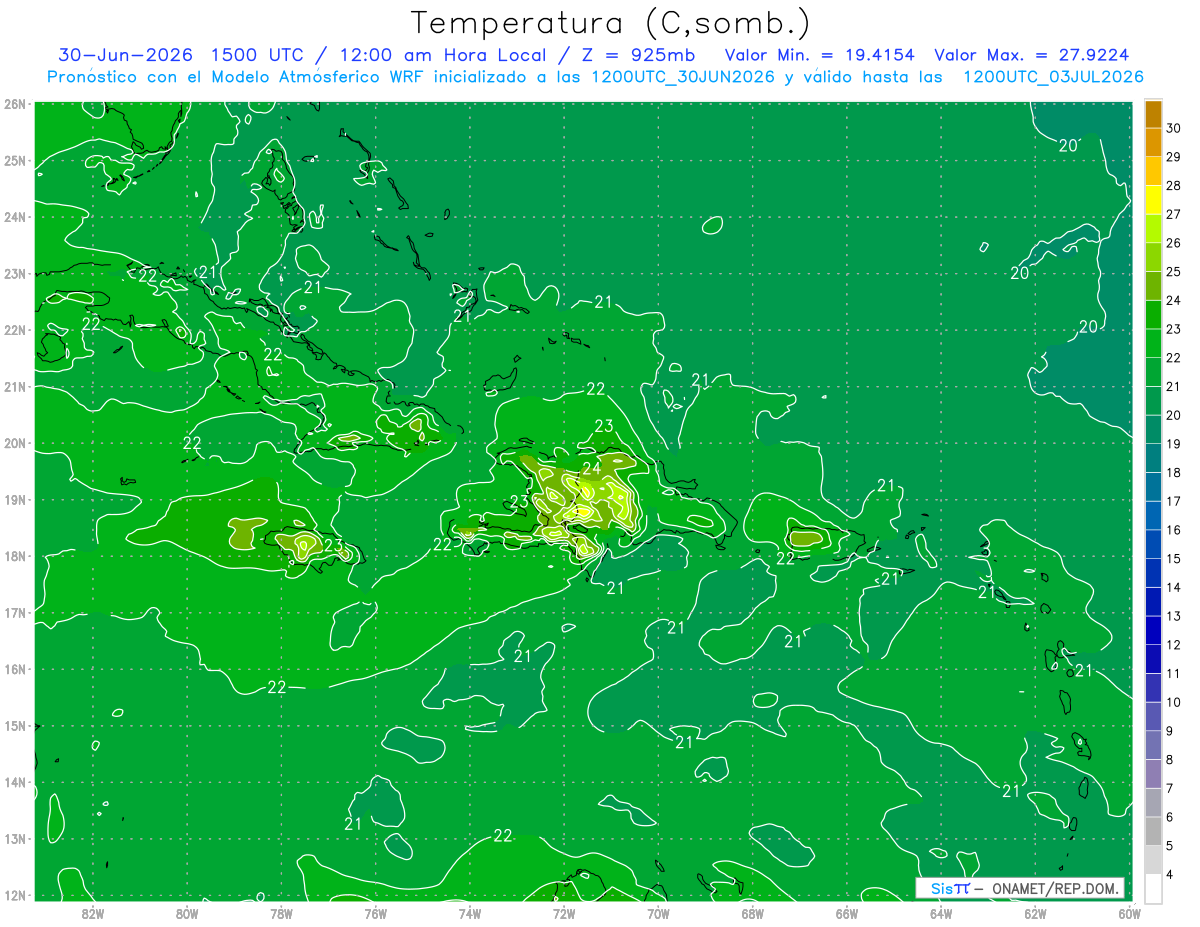Viewport: 1200px width, 927px height.
Task: Click legend value 15 on the color scale
Action: 1173,559
